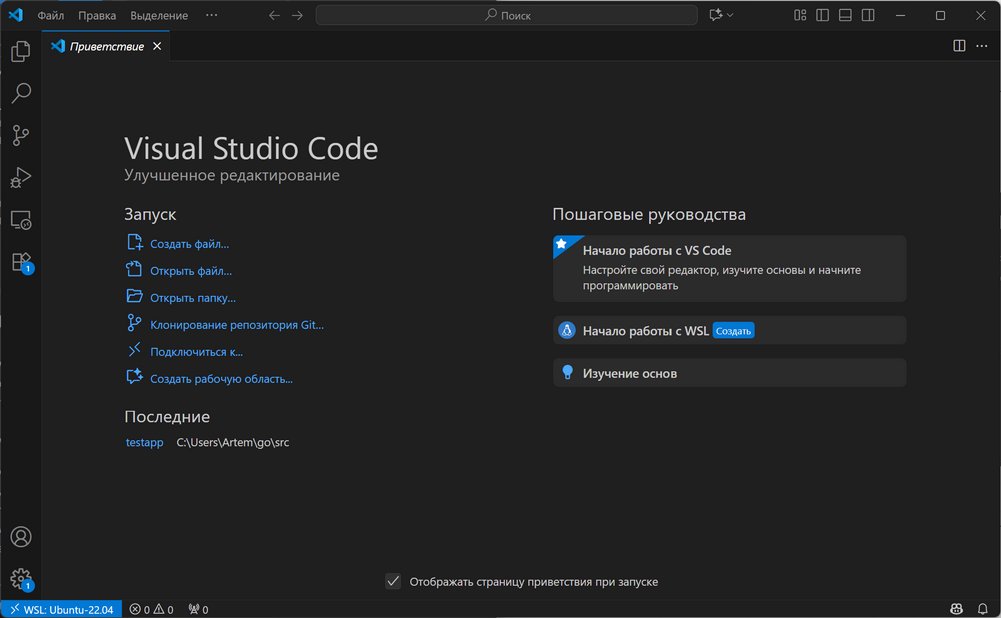The width and height of the screenshot is (1001, 618).
Task: Expand the hidden menu items ellipsis
Action: 211,15
